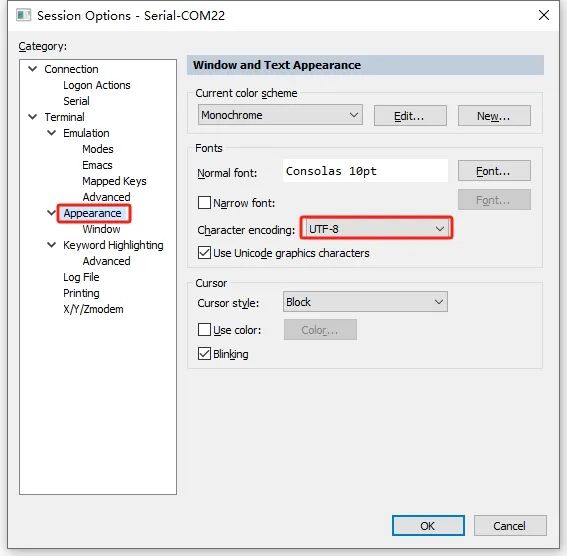Screen dimensions: 567x556
Task: Select X/Y/Zmodem category item
Action: (93, 309)
